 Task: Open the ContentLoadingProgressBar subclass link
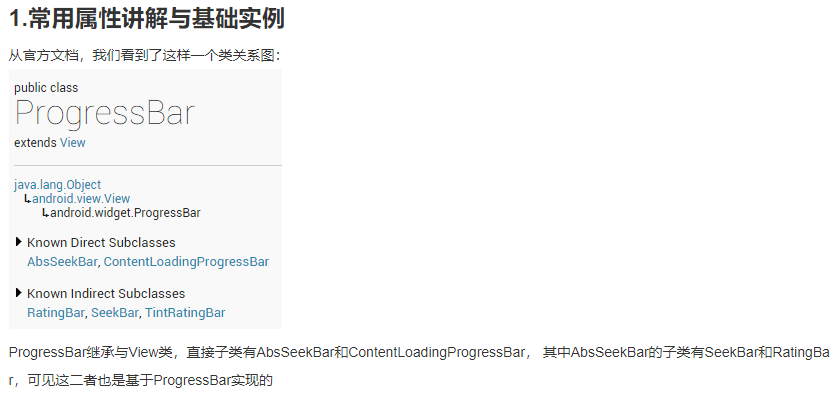point(186,262)
